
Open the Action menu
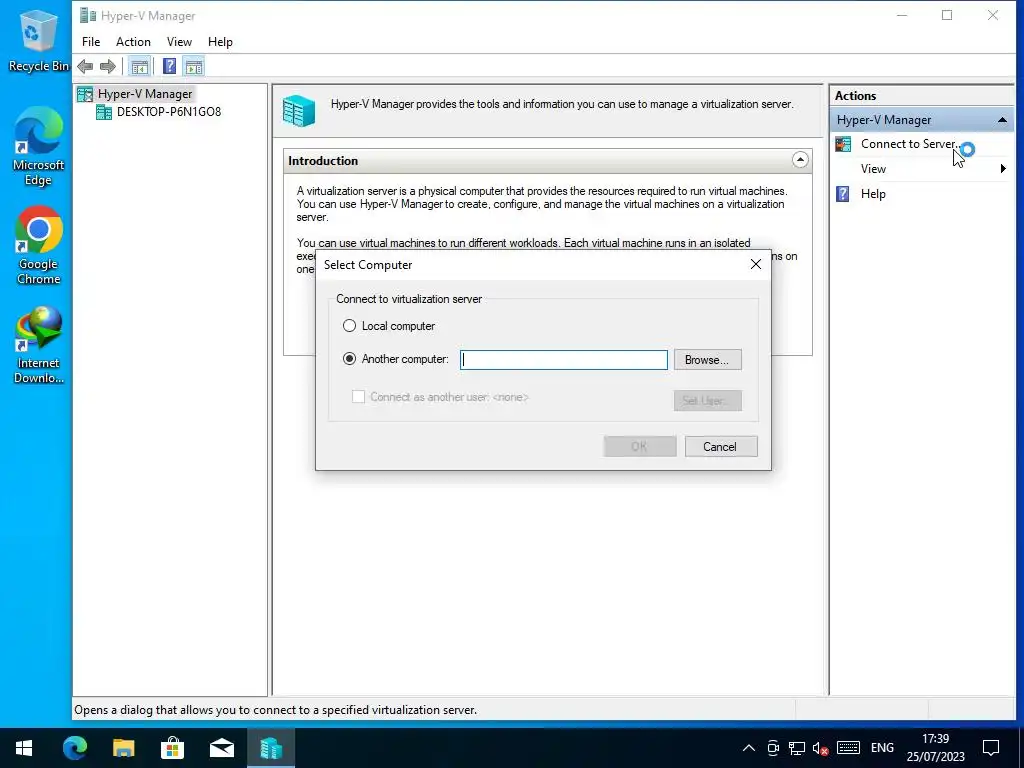pyautogui.click(x=133, y=42)
